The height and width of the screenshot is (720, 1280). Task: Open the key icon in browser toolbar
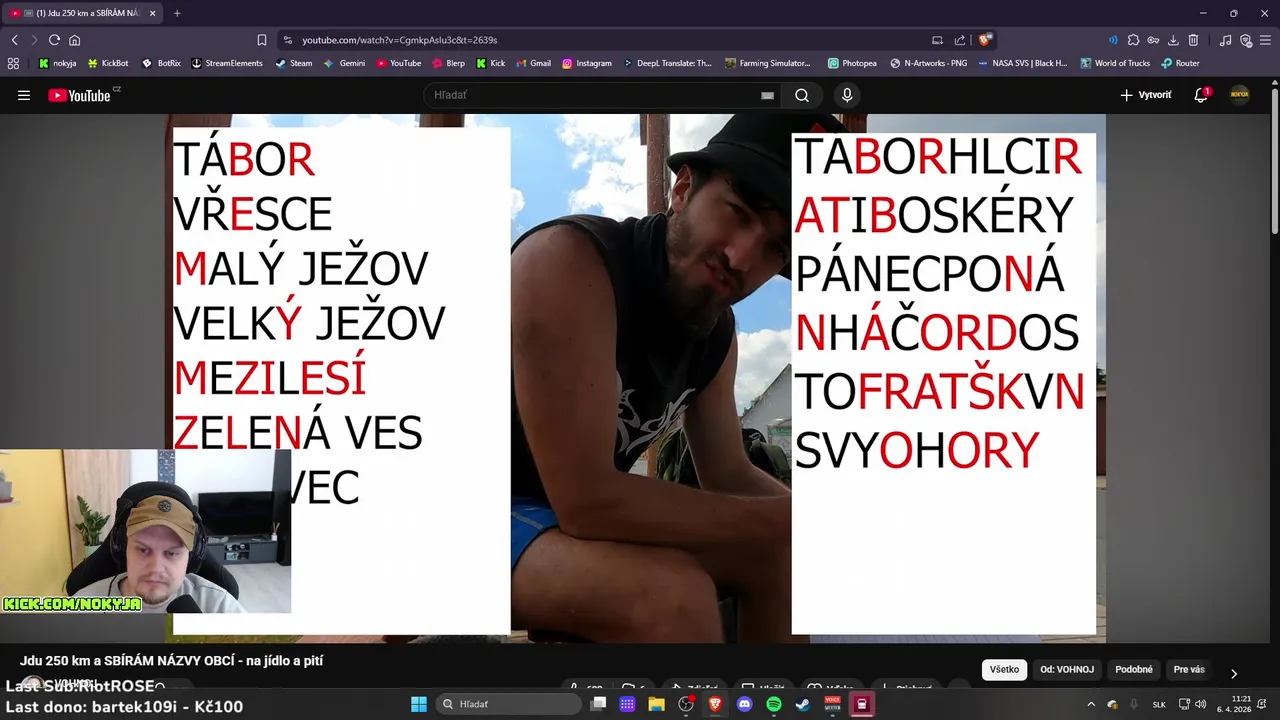click(1153, 40)
